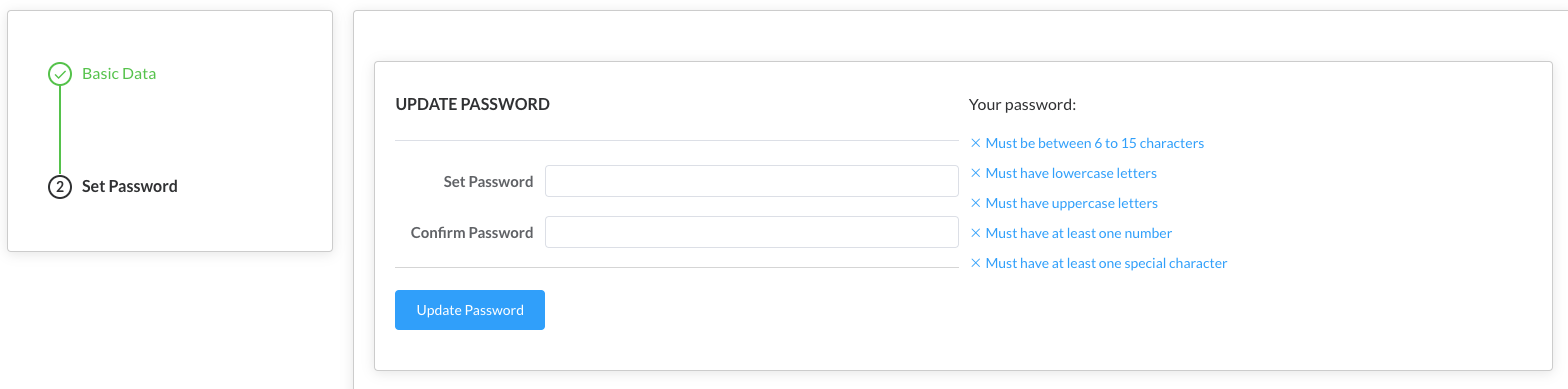Focus the Set Password input field
The width and height of the screenshot is (1568, 389).
[752, 182]
